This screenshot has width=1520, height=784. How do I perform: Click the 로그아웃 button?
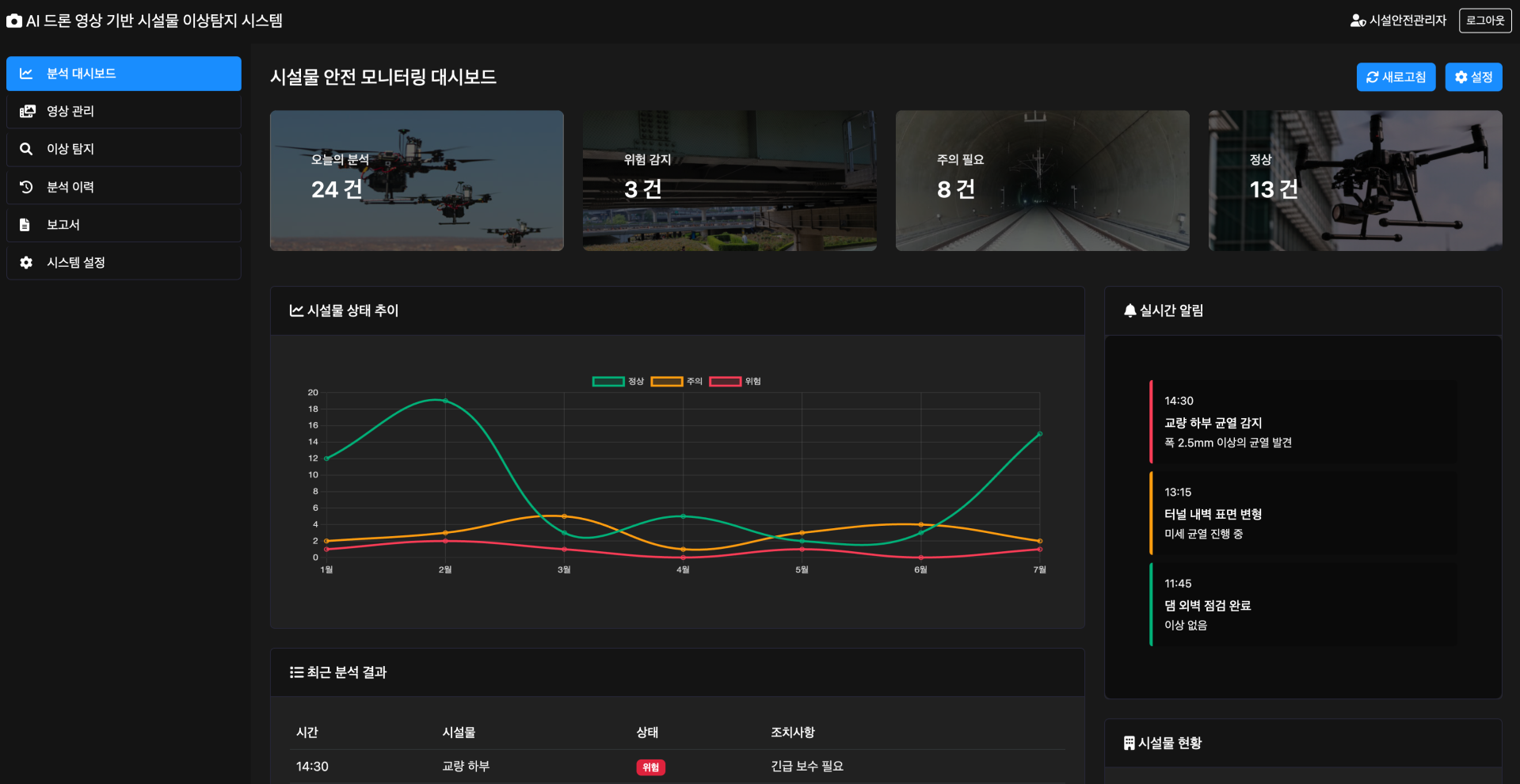tap(1485, 21)
